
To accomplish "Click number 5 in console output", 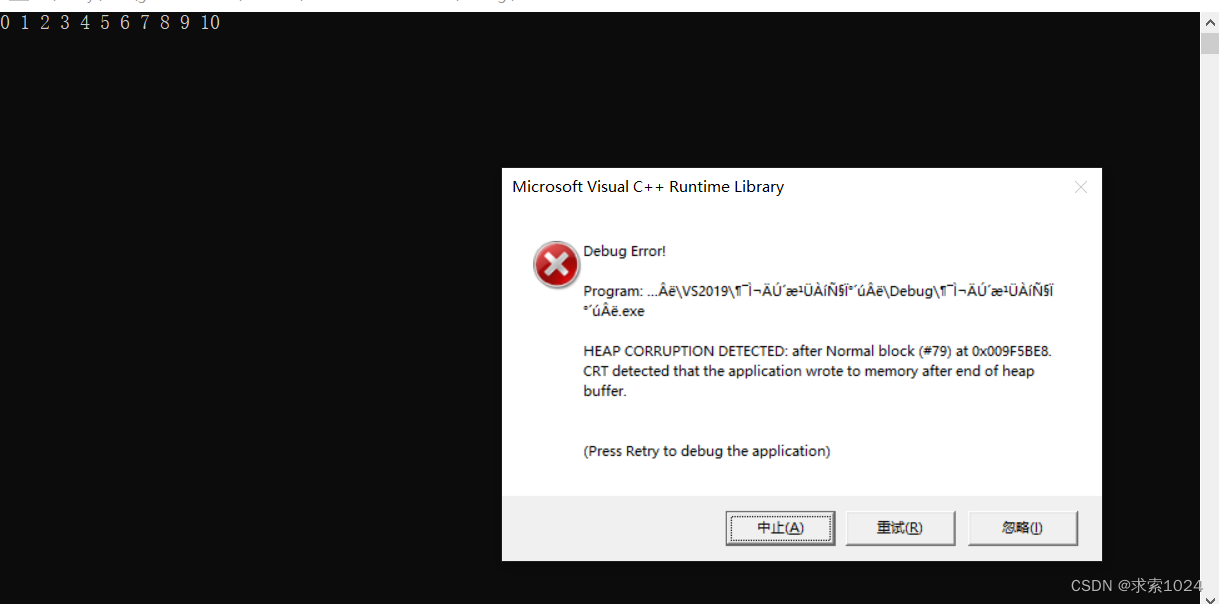I will pos(104,22).
